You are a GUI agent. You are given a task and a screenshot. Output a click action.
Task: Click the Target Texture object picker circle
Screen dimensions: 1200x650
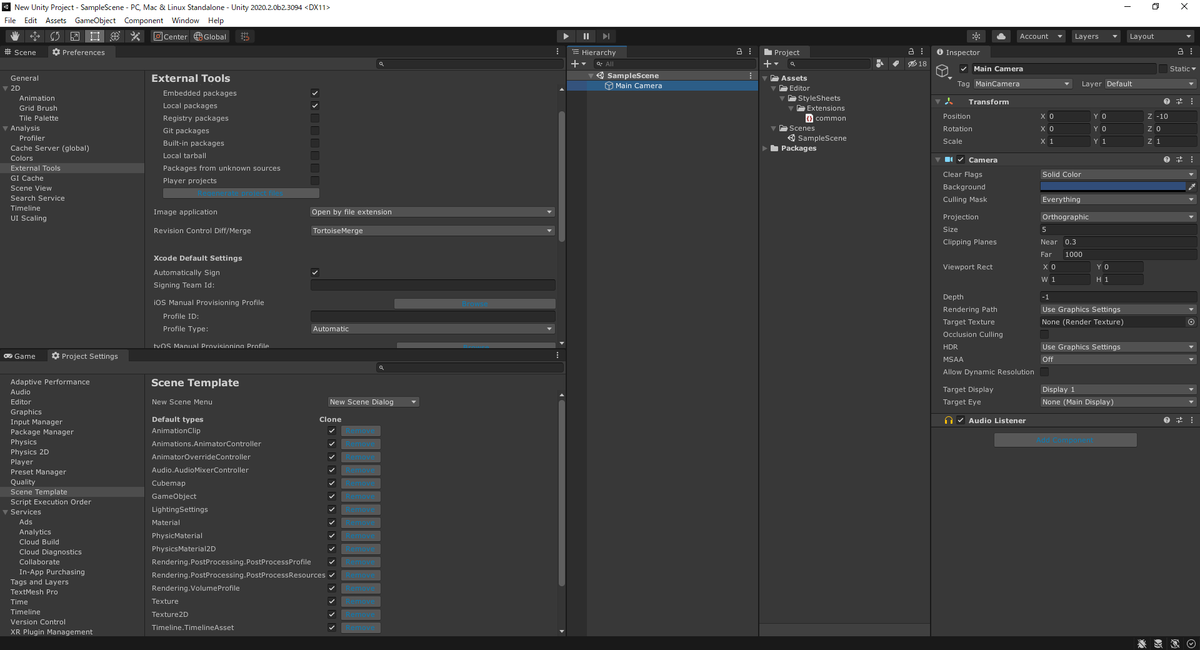point(1191,322)
